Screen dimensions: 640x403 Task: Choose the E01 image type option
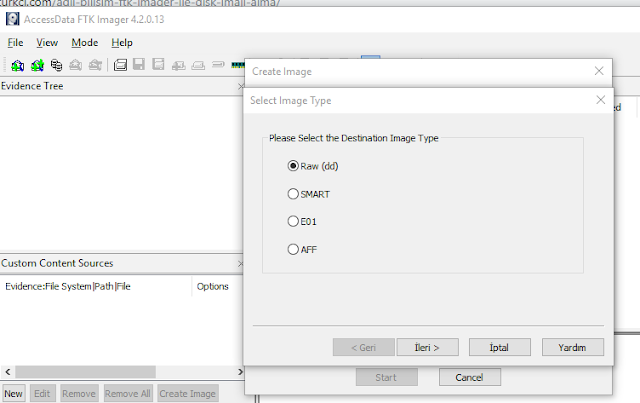pos(302,222)
